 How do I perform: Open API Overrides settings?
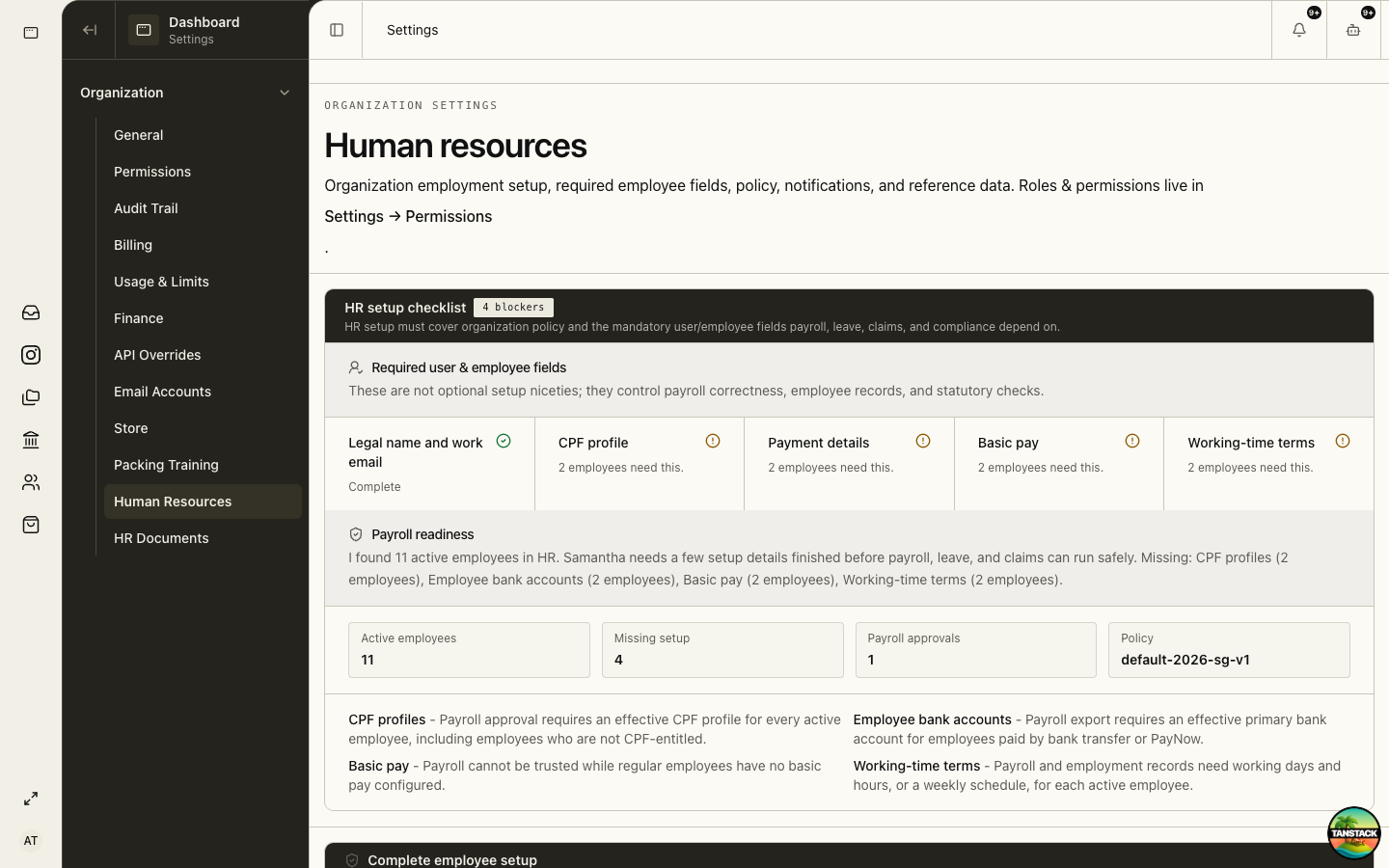click(203, 355)
